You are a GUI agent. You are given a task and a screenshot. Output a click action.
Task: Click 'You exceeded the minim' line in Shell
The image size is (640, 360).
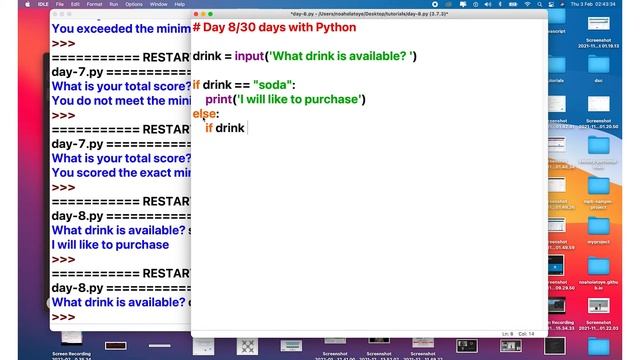pos(121,29)
